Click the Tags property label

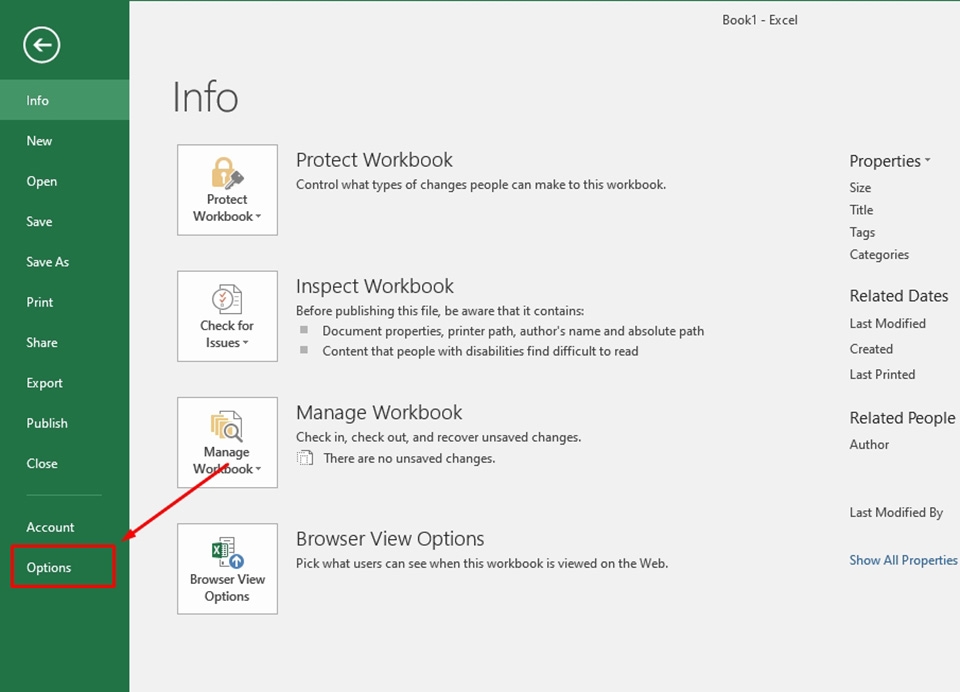pos(862,232)
